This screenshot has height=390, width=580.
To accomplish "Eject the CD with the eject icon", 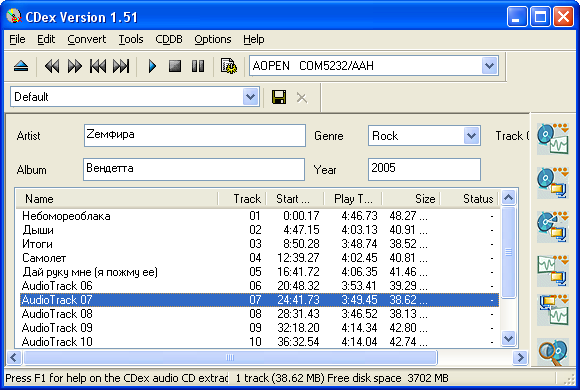I will point(21,67).
